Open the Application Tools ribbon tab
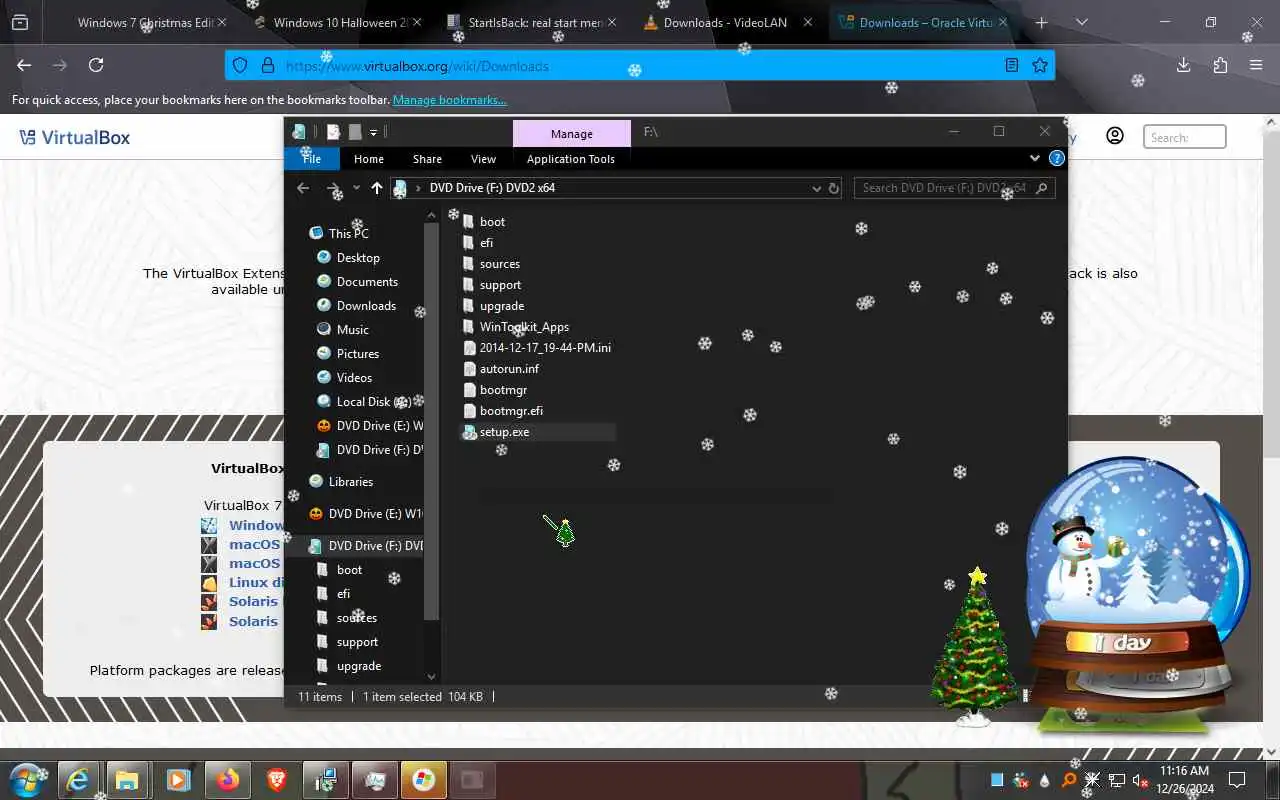This screenshot has height=800, width=1280. point(570,159)
